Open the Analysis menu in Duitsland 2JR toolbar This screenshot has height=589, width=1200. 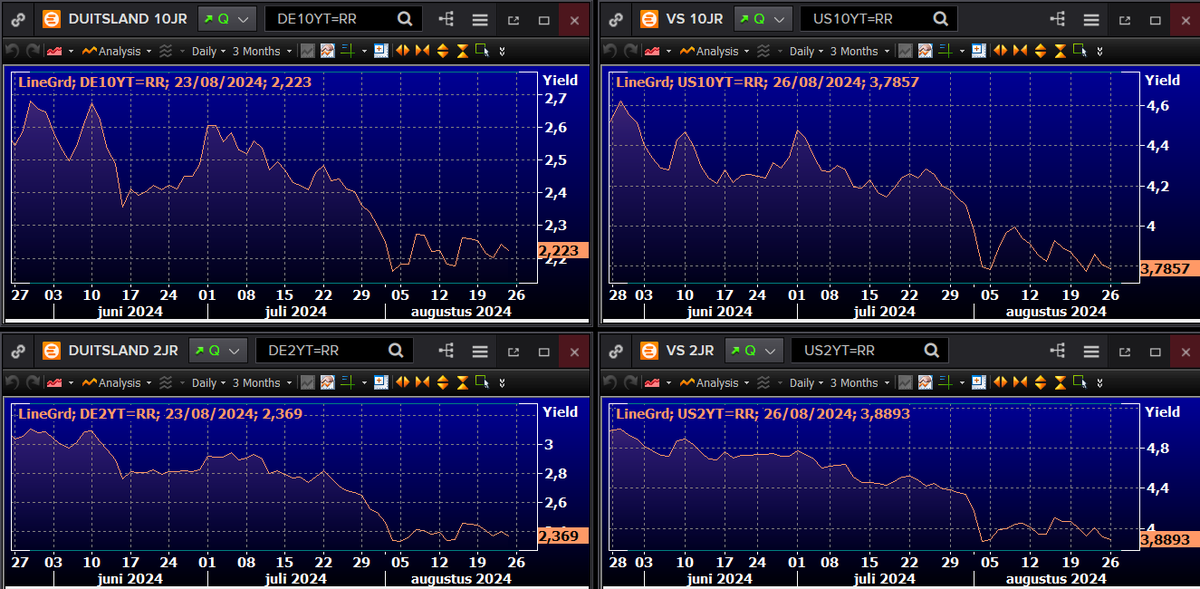point(119,383)
